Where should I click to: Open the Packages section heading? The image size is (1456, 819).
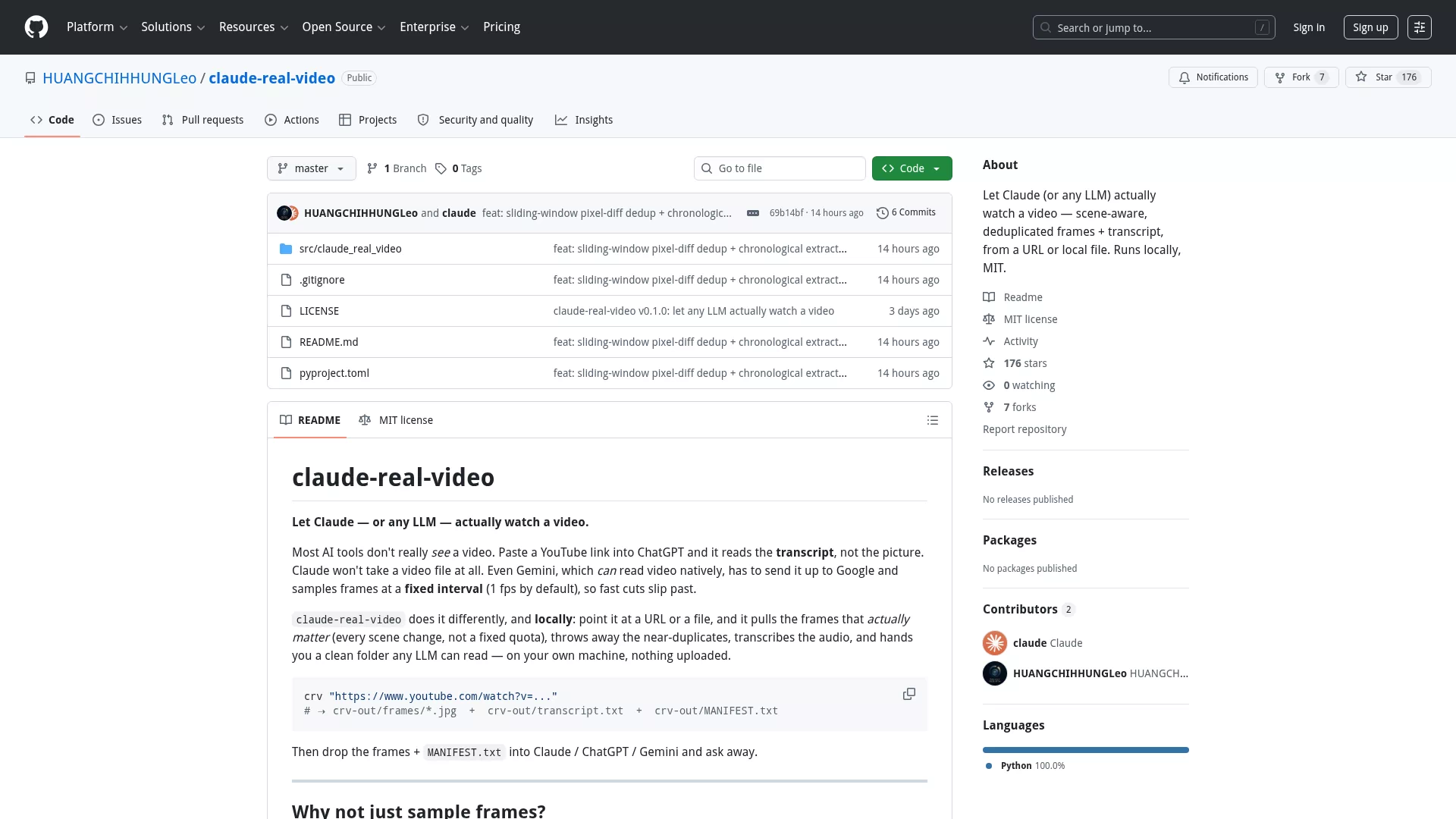click(x=1009, y=540)
